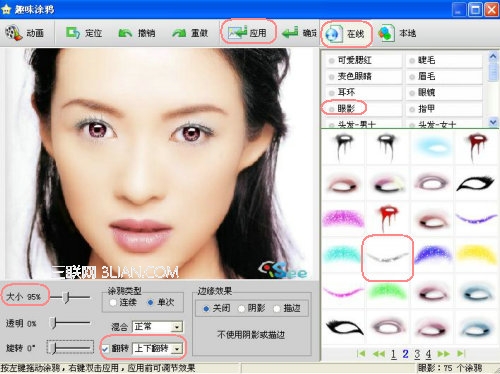This screenshot has height=374, width=500.
Task: Select the 变色眼睛 category
Action: (363, 76)
